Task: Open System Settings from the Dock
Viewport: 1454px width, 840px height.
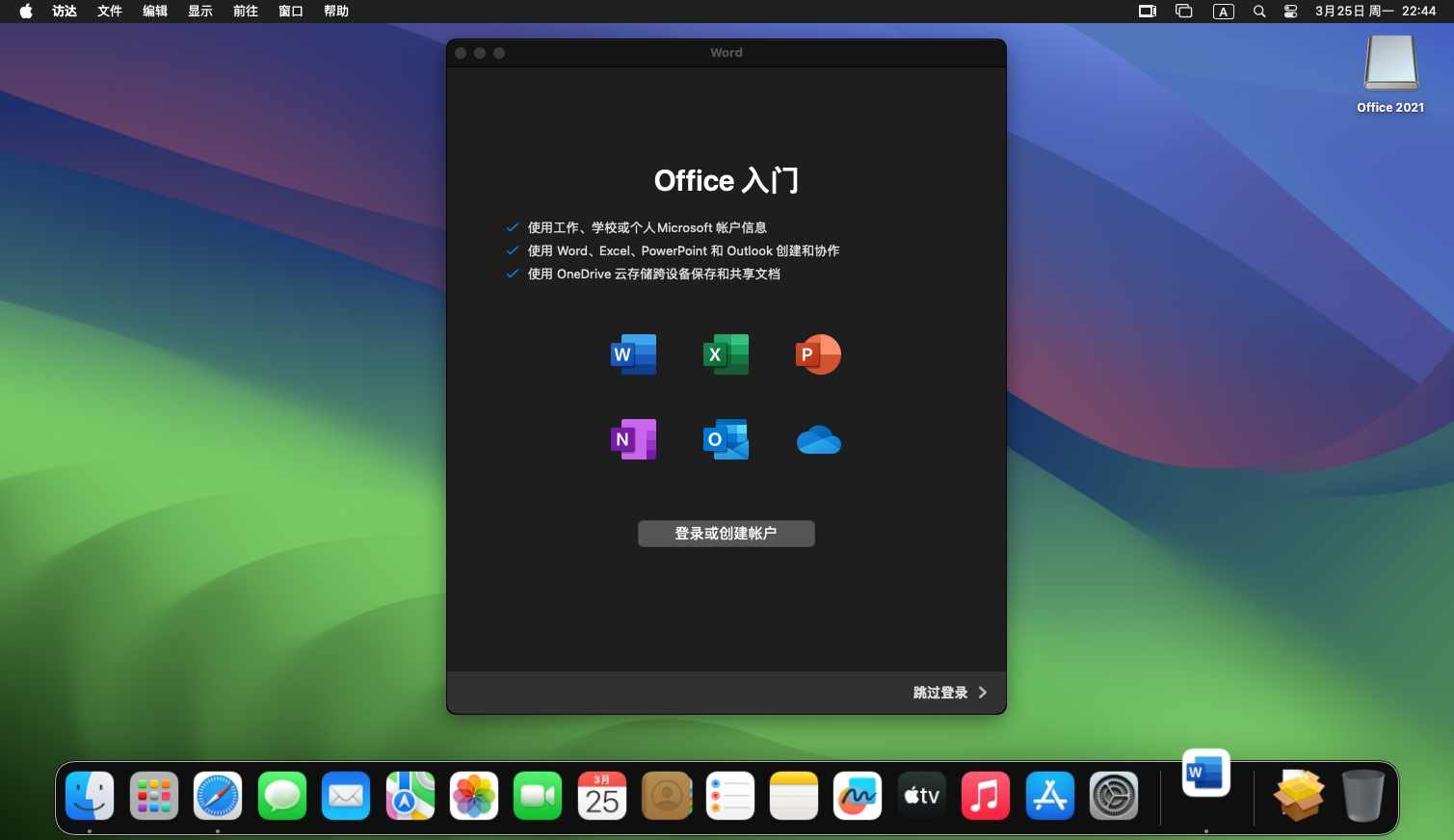Action: pyautogui.click(x=1114, y=797)
